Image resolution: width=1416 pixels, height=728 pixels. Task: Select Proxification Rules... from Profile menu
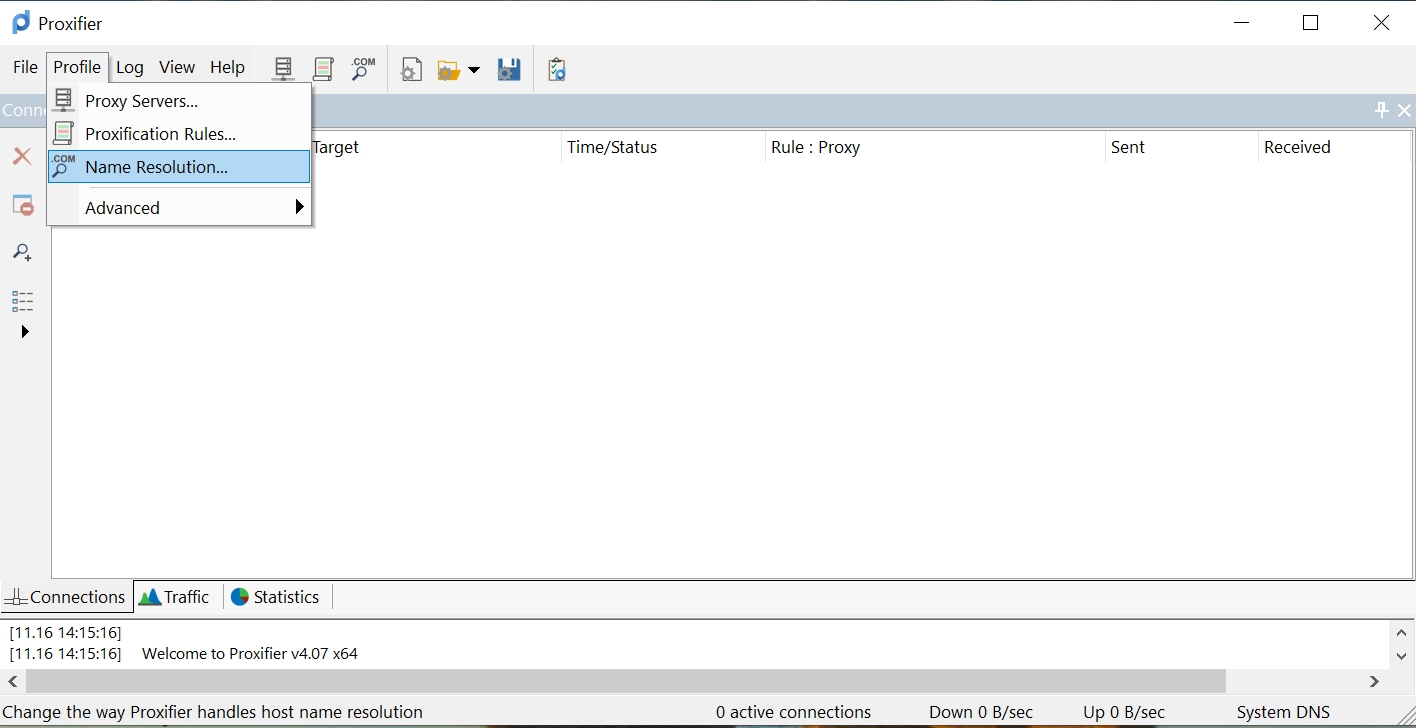pos(160,134)
